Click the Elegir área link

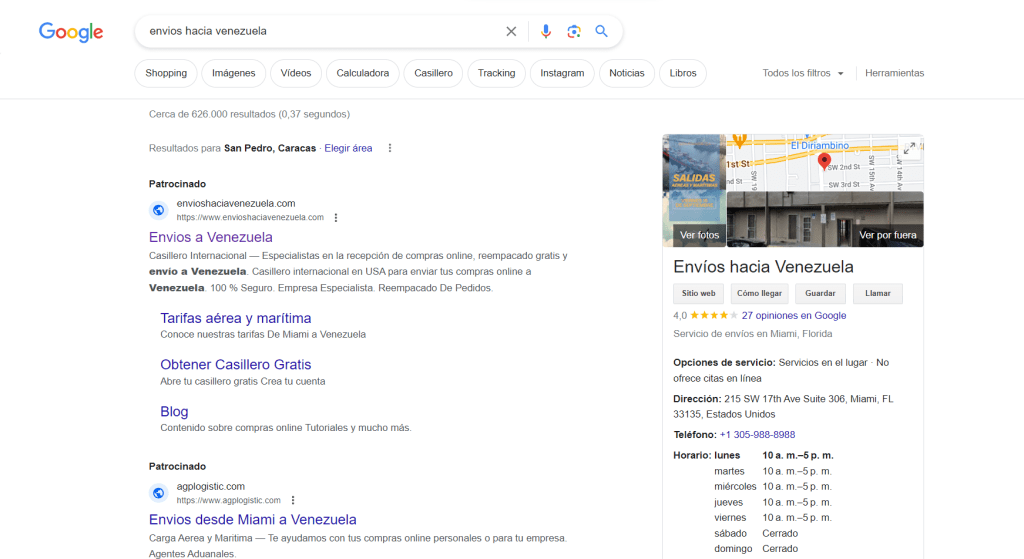348,148
